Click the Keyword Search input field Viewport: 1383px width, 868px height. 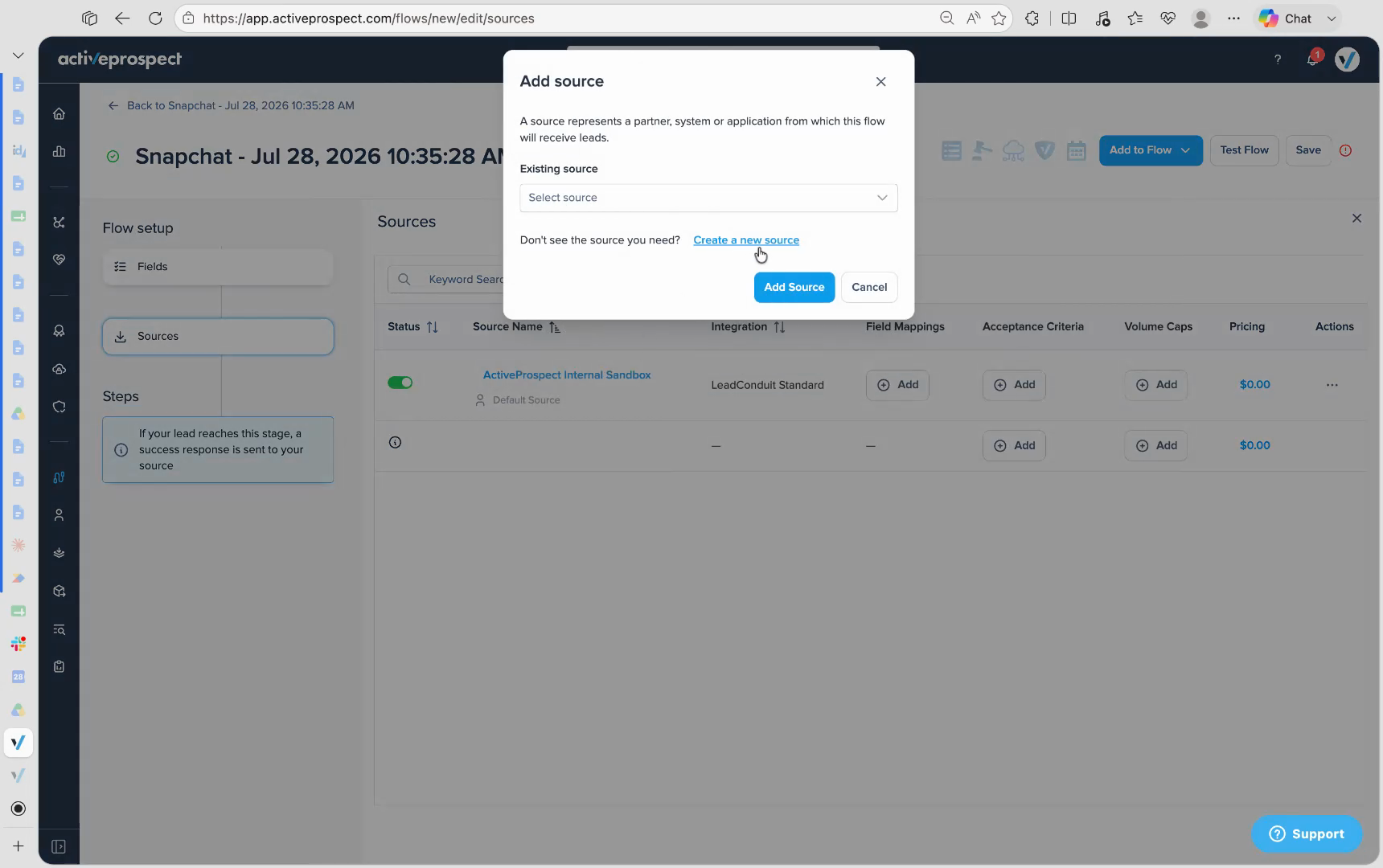click(446, 280)
